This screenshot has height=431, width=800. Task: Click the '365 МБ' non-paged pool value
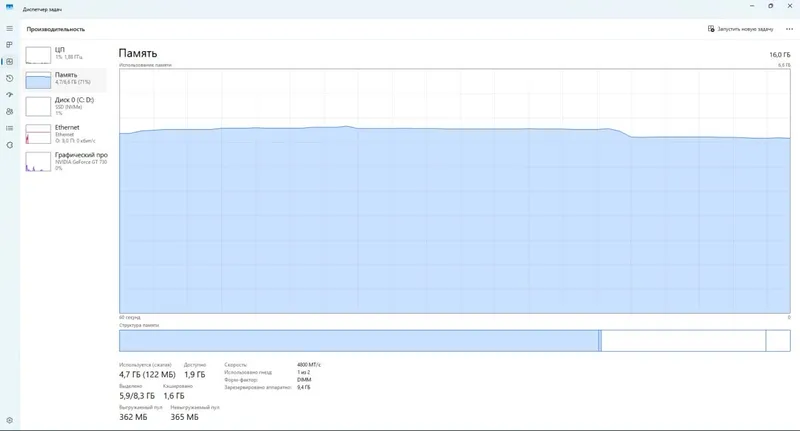pos(185,417)
